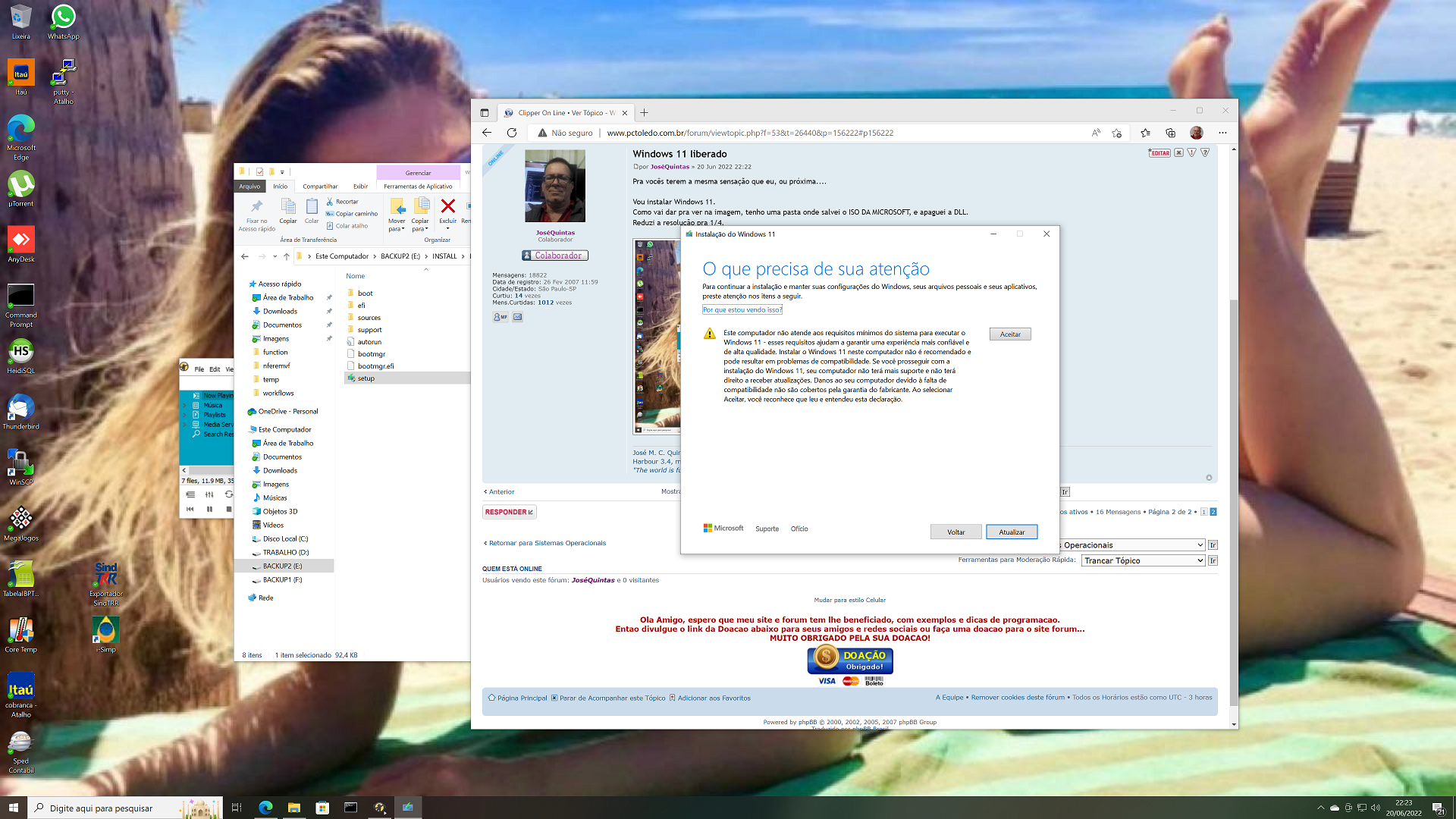Open Trancar Tópico moderation dropdown

coord(1143,560)
